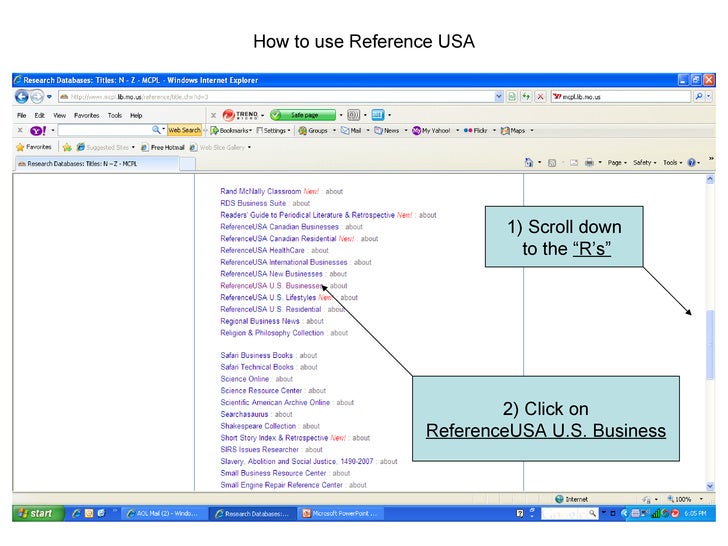Open Yahoo toolbar Settings
The height and width of the screenshot is (546, 728).
point(273,131)
